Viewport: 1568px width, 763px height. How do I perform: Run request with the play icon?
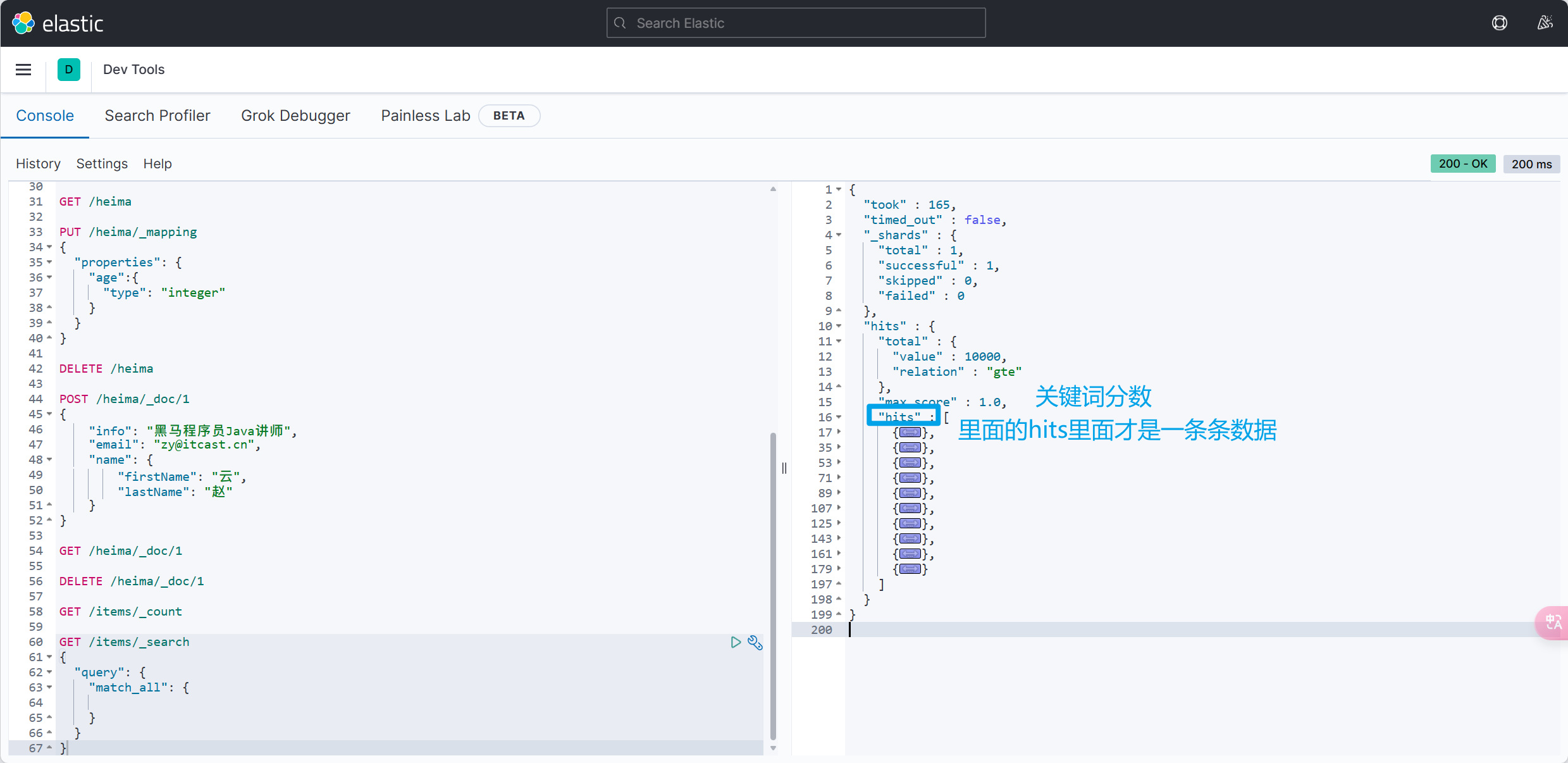coord(736,642)
